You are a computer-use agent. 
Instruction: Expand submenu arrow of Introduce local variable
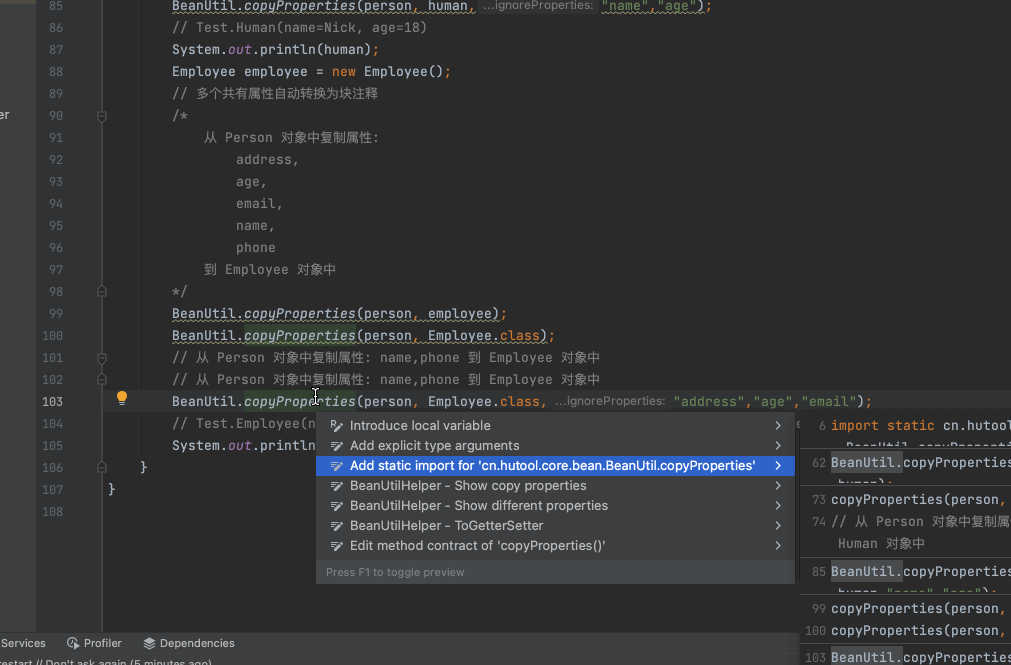[778, 426]
